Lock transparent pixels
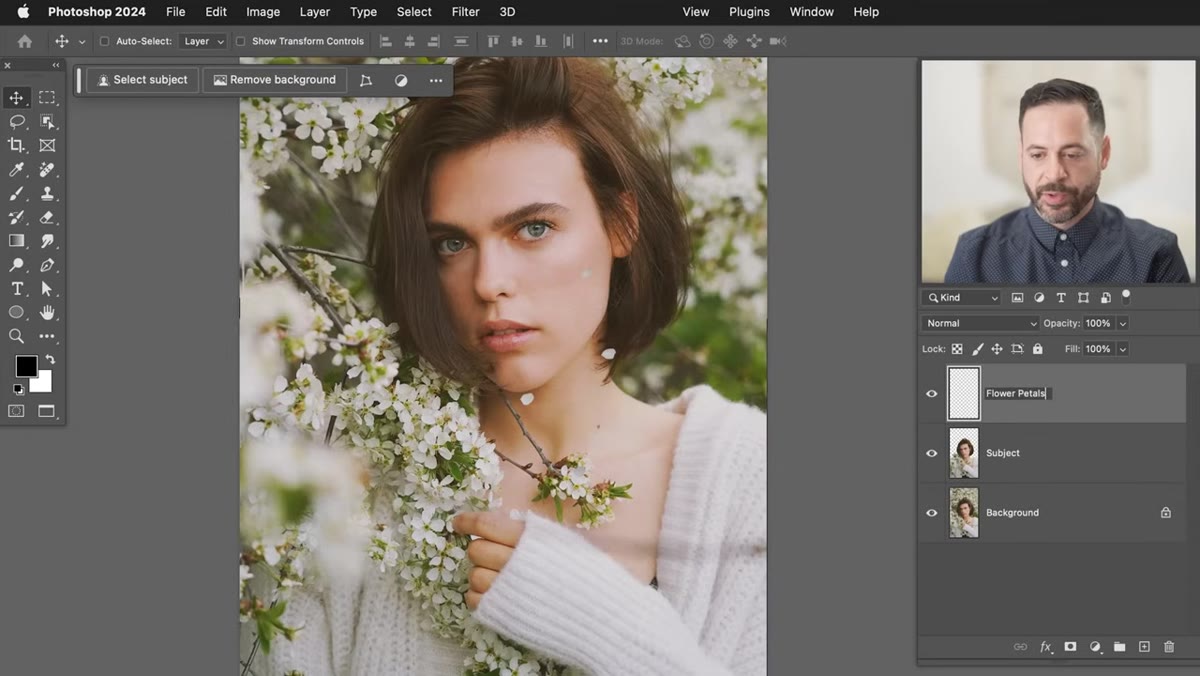This screenshot has width=1200, height=676. 957,349
